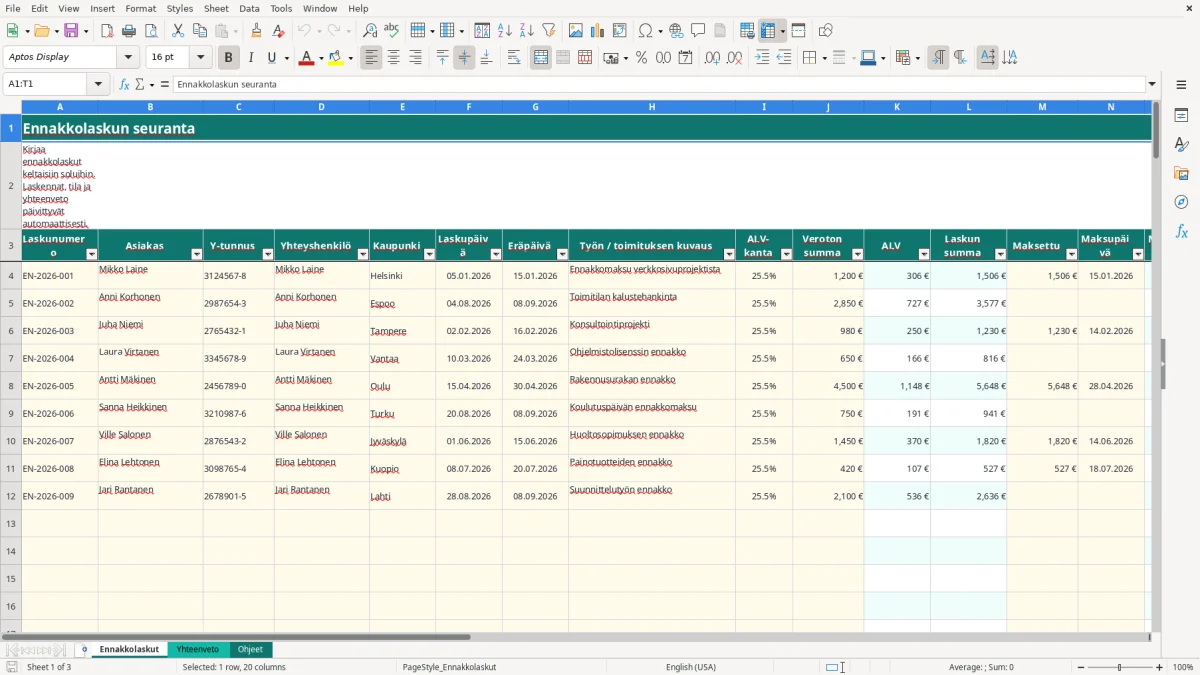
Task: Open the Format menu
Action: (140, 8)
